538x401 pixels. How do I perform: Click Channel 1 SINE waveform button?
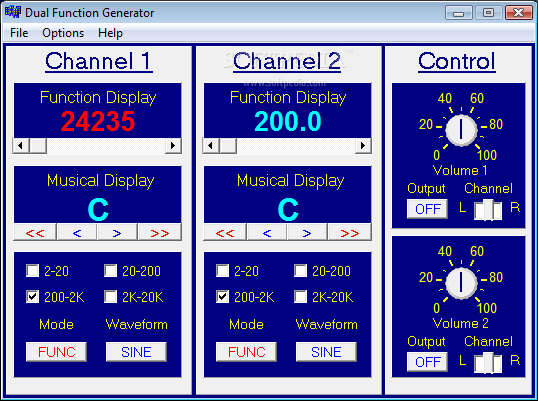[136, 352]
